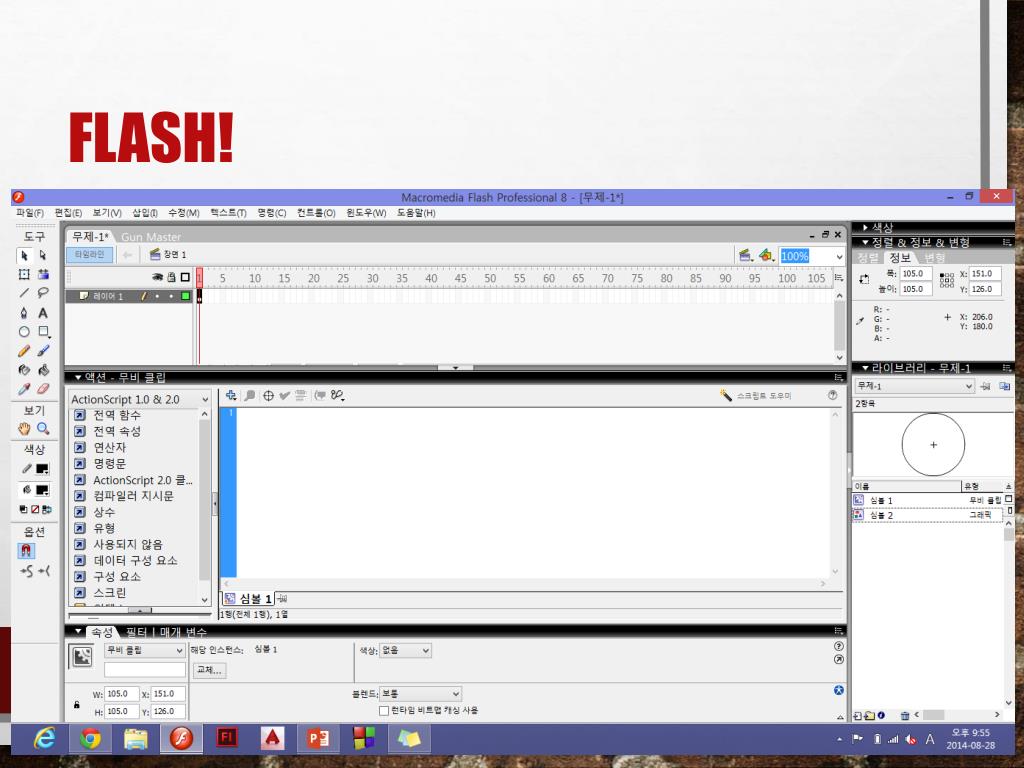
Task: Switch to the 필터 tab
Action: click(136, 632)
